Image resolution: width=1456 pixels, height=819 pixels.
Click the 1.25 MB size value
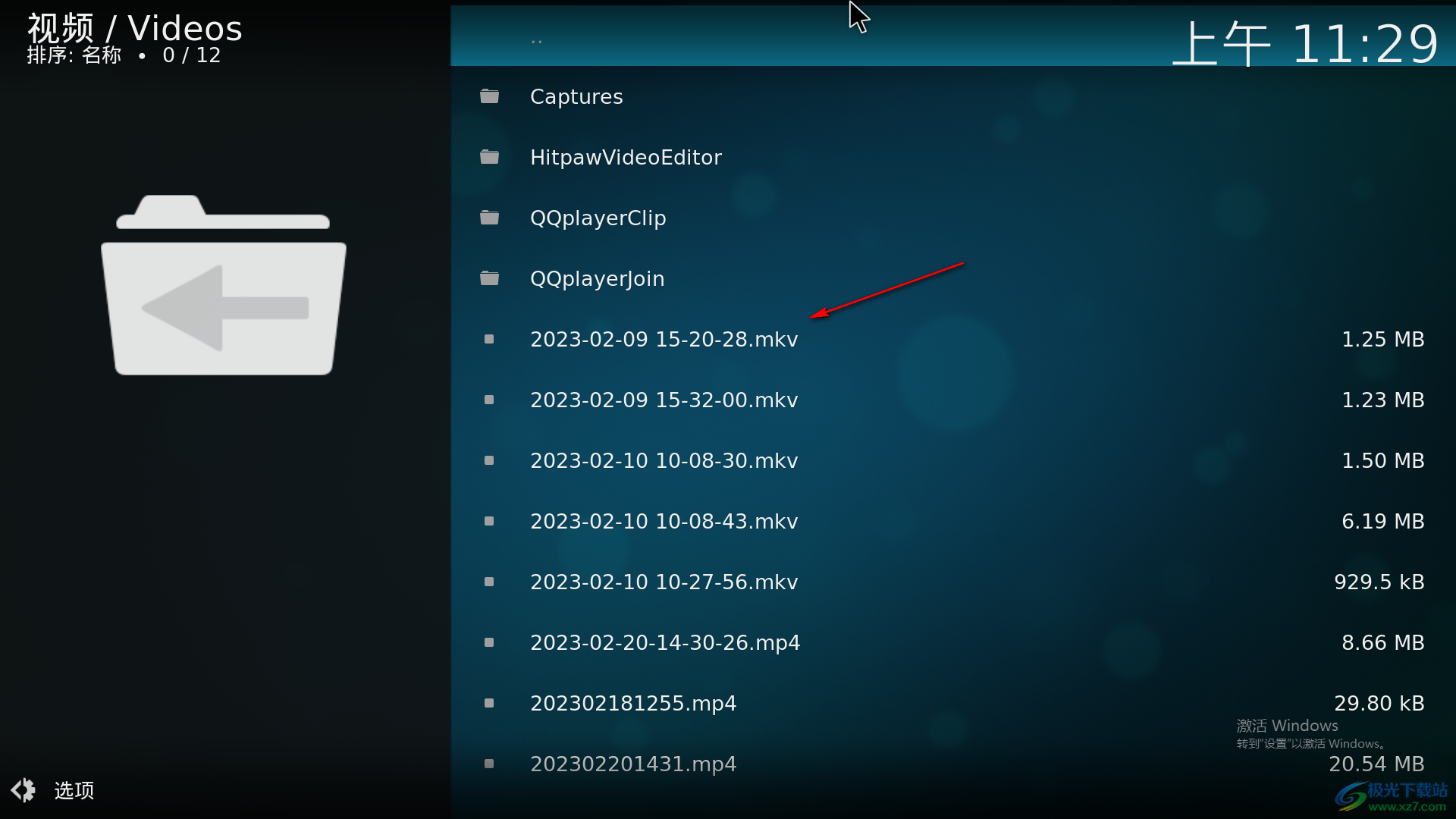pyautogui.click(x=1382, y=339)
